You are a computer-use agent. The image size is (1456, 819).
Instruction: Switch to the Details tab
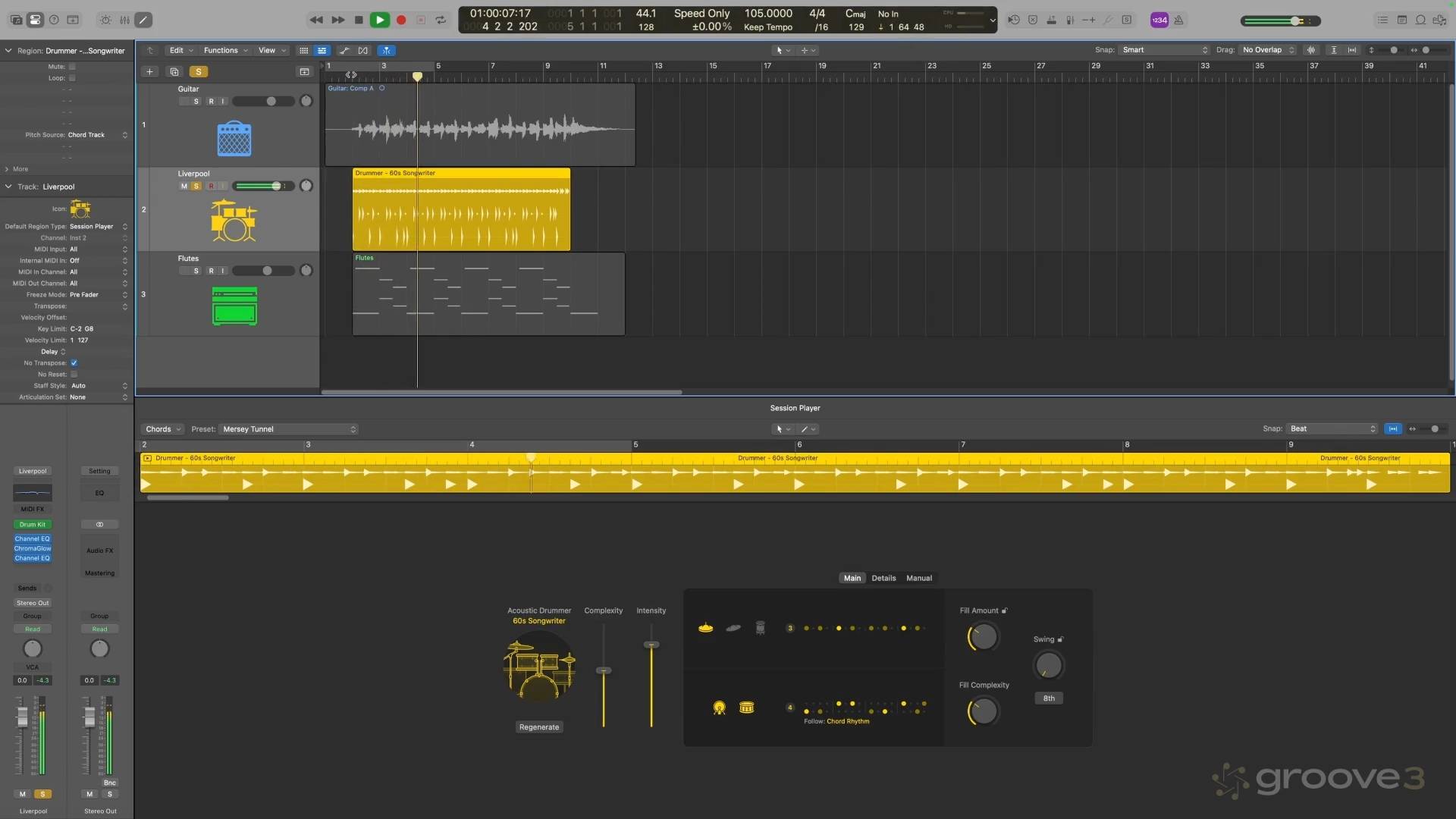883,578
